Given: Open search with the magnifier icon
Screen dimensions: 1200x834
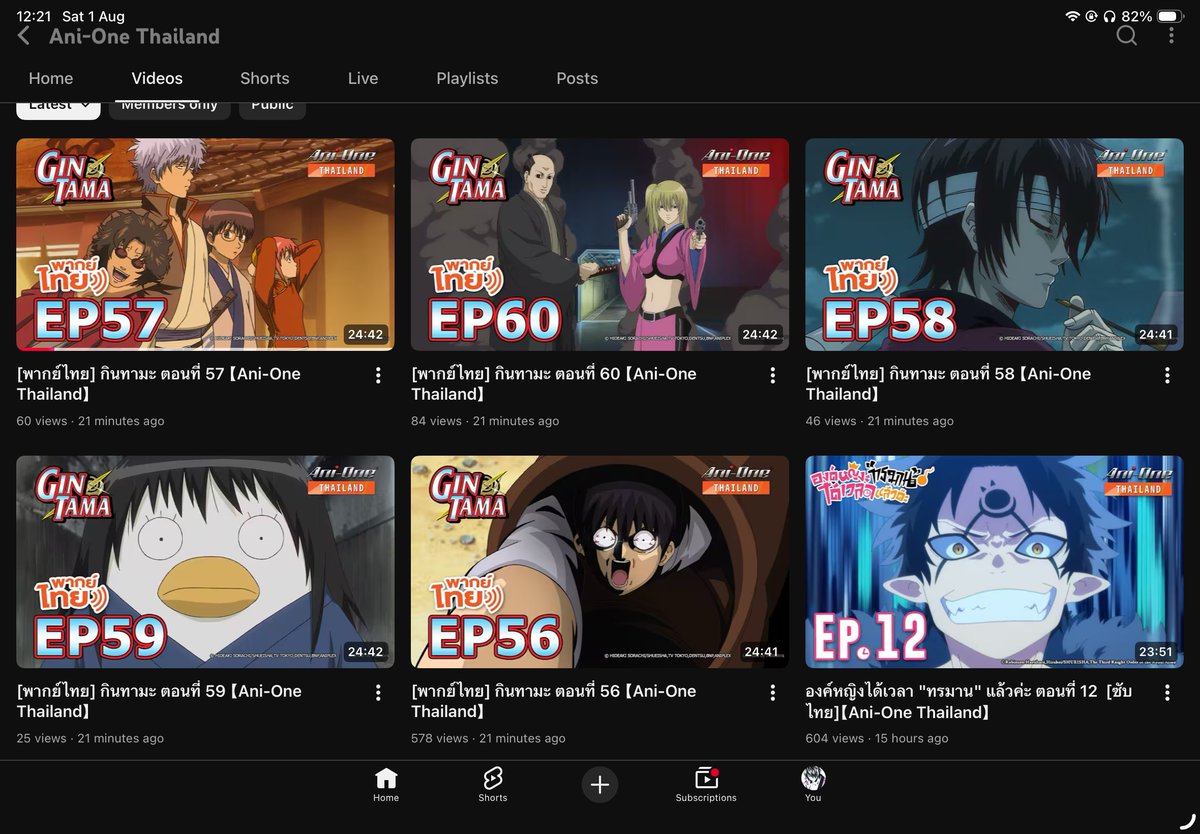Looking at the screenshot, I should coord(1127,36).
